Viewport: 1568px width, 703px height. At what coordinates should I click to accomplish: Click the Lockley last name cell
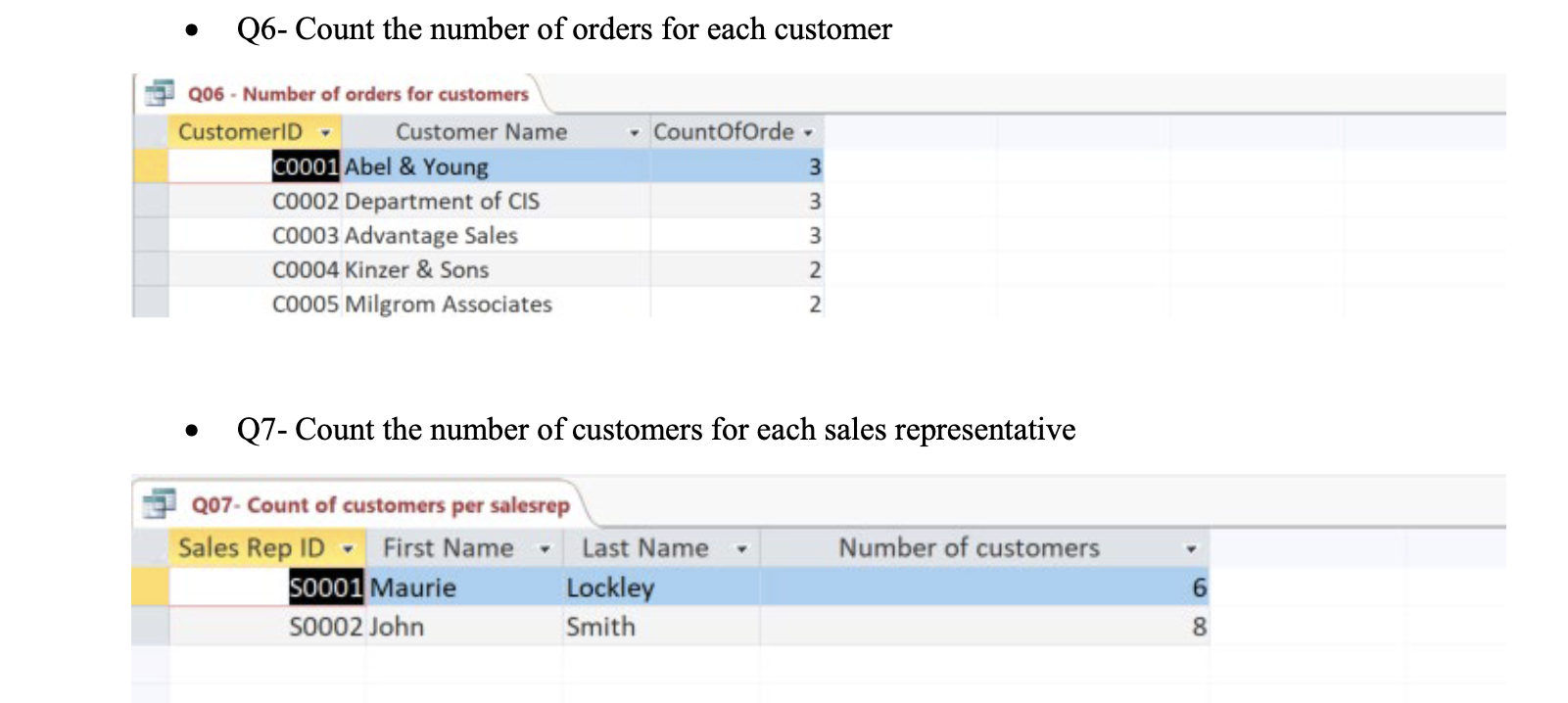pyautogui.click(x=662, y=587)
